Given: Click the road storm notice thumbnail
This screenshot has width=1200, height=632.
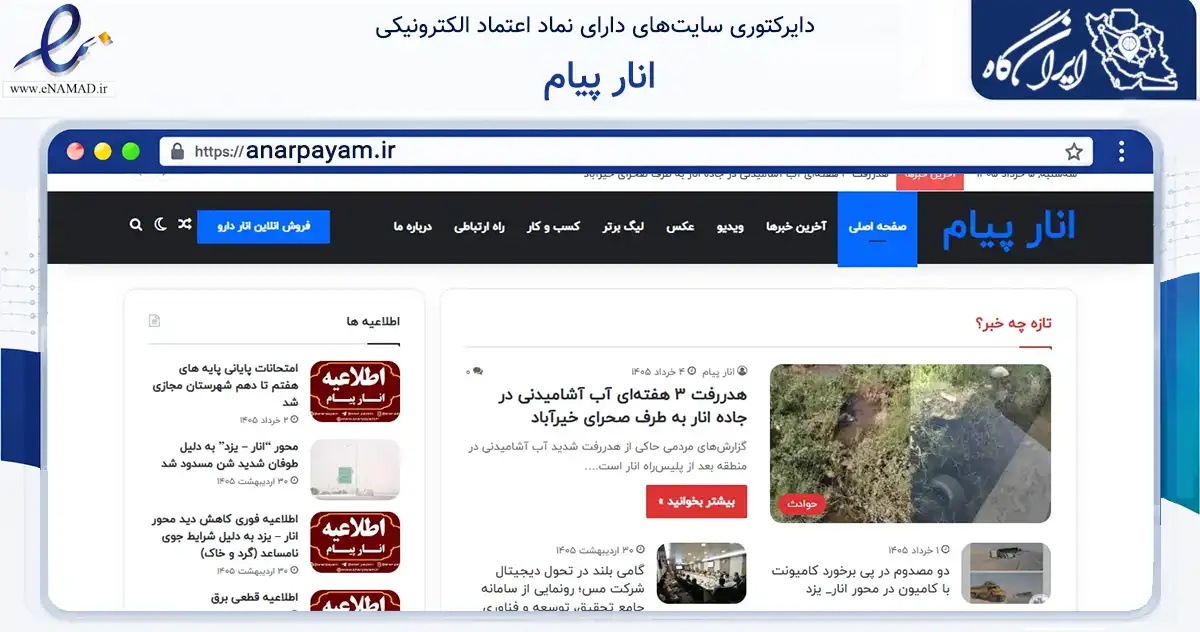Looking at the screenshot, I should (355, 470).
